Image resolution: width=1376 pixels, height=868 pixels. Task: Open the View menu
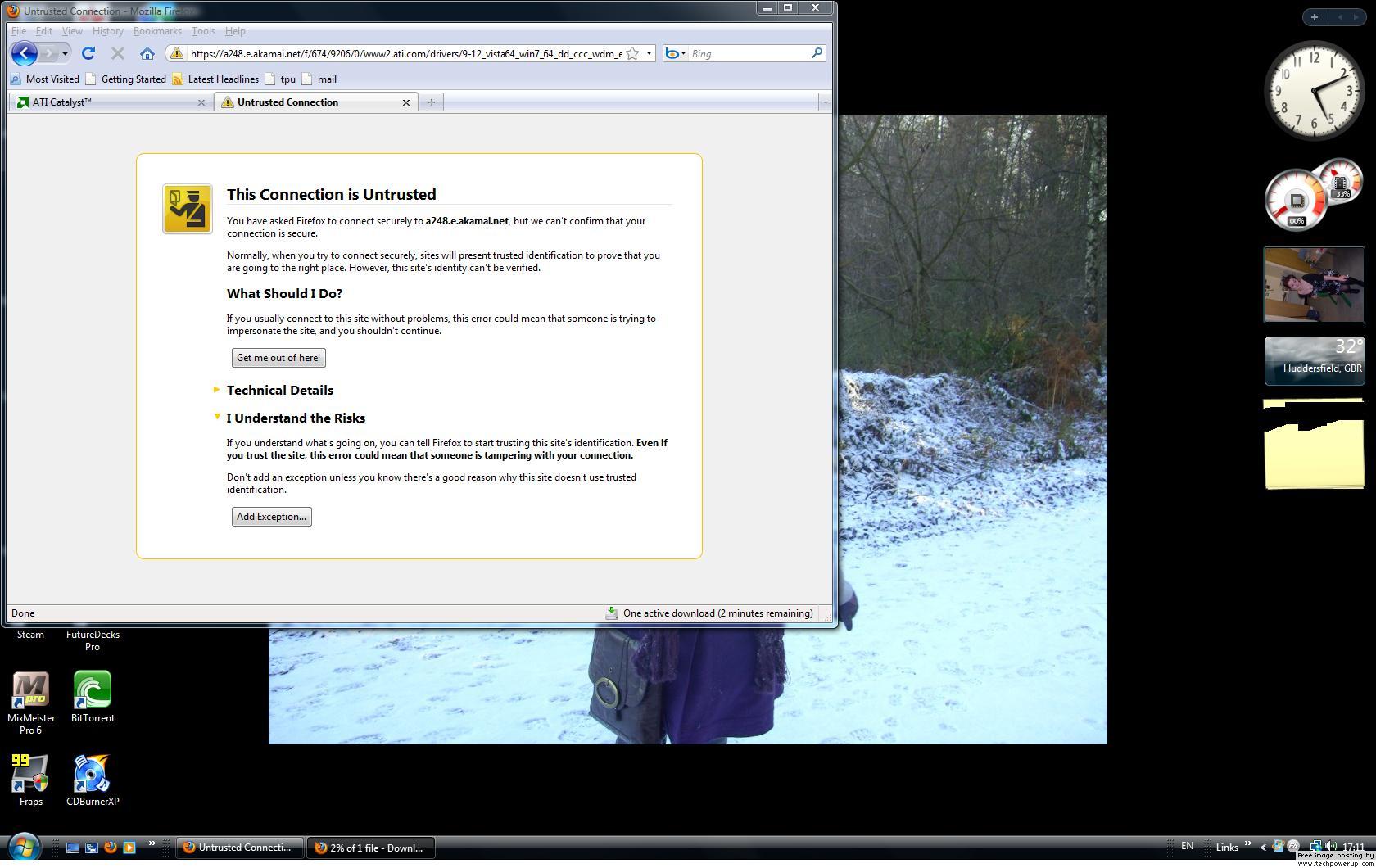click(x=72, y=31)
